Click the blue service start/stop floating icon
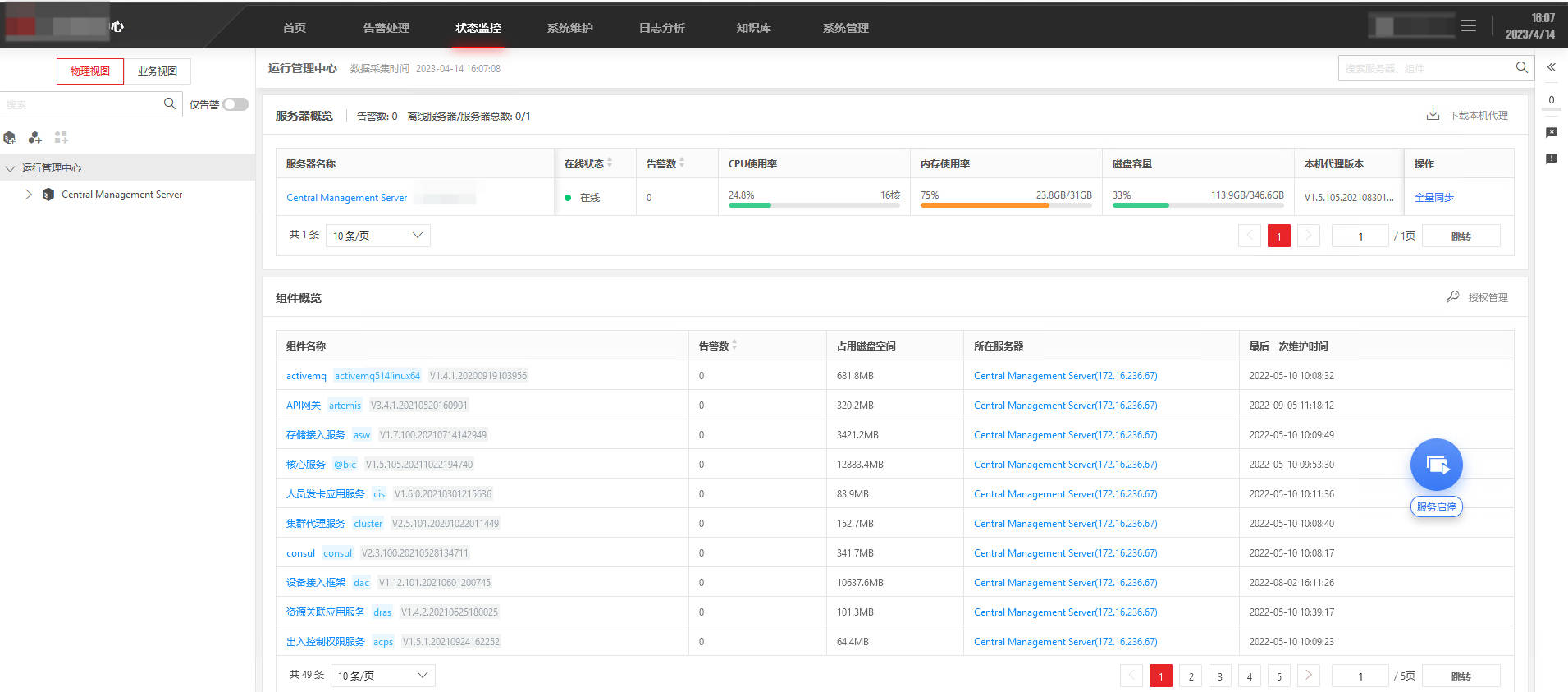1568x692 pixels. (1436, 465)
